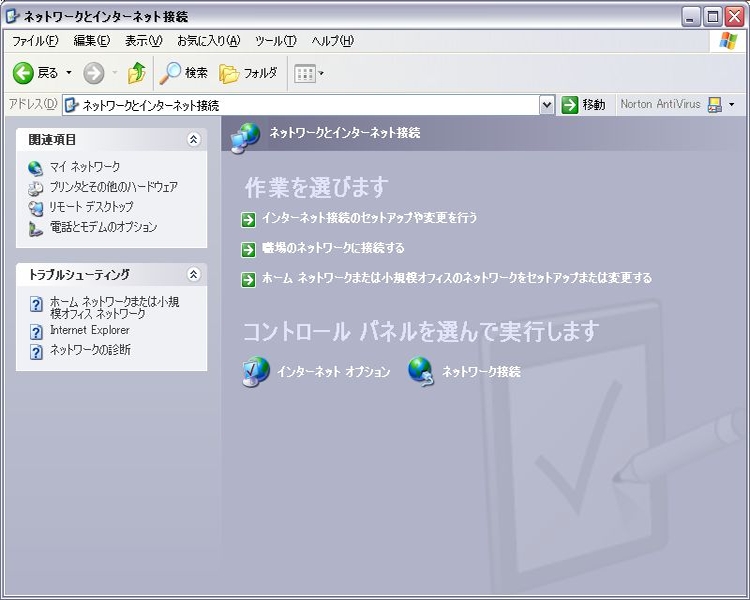Click the Norton AntiVirus toolbar icon

[x=715, y=105]
